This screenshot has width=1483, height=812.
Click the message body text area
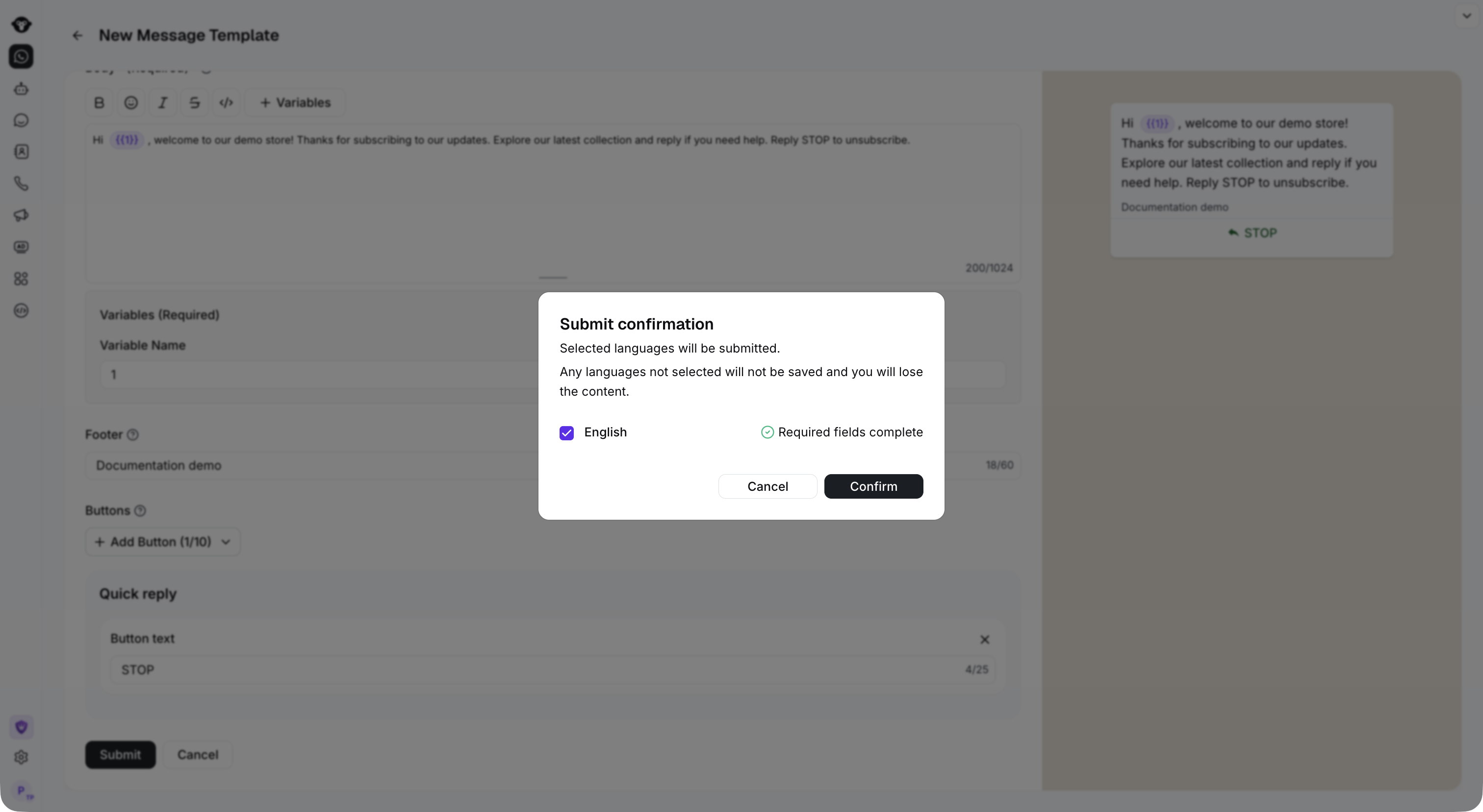[553, 203]
